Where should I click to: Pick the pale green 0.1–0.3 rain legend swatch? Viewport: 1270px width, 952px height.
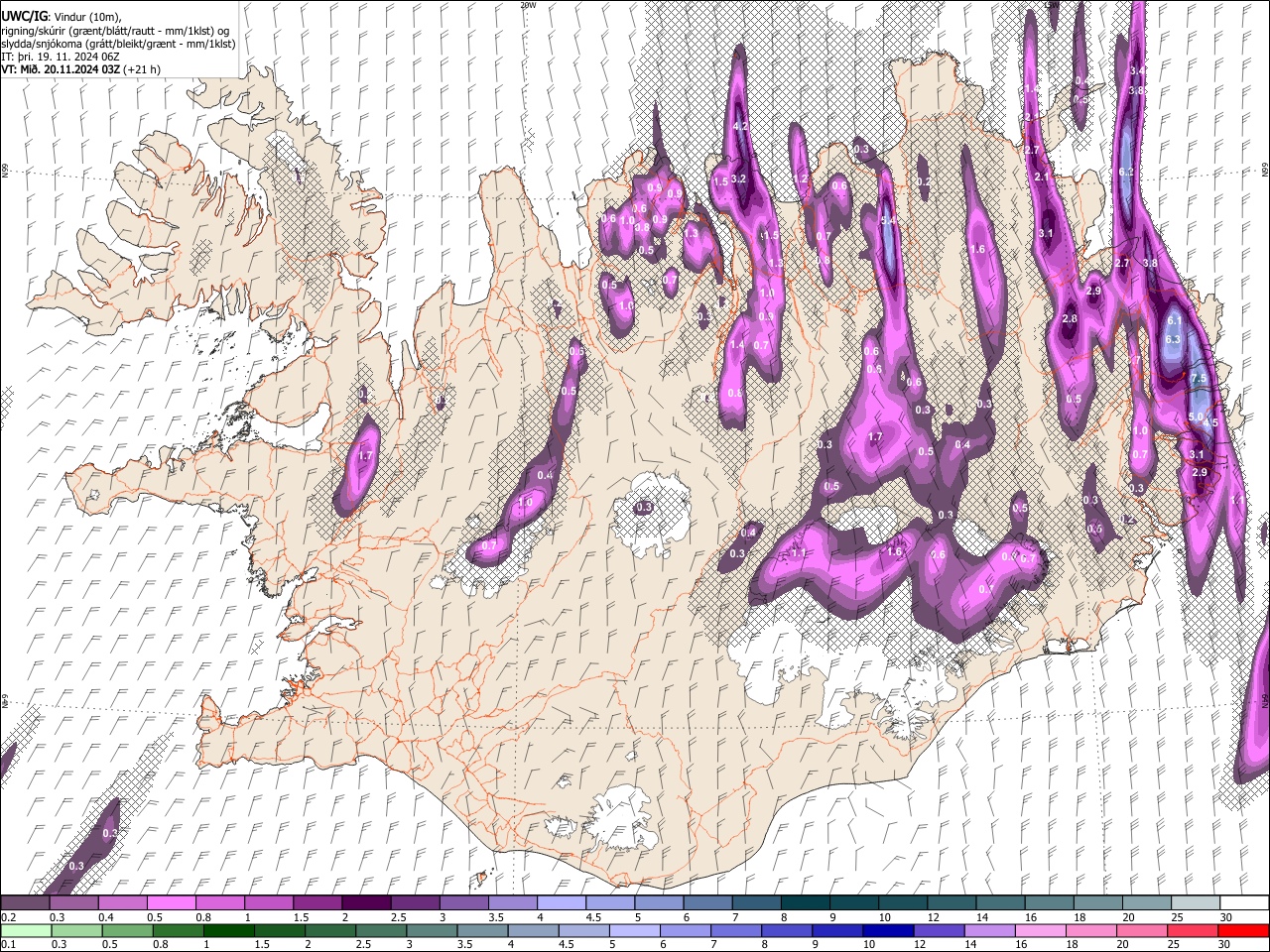coord(25,930)
